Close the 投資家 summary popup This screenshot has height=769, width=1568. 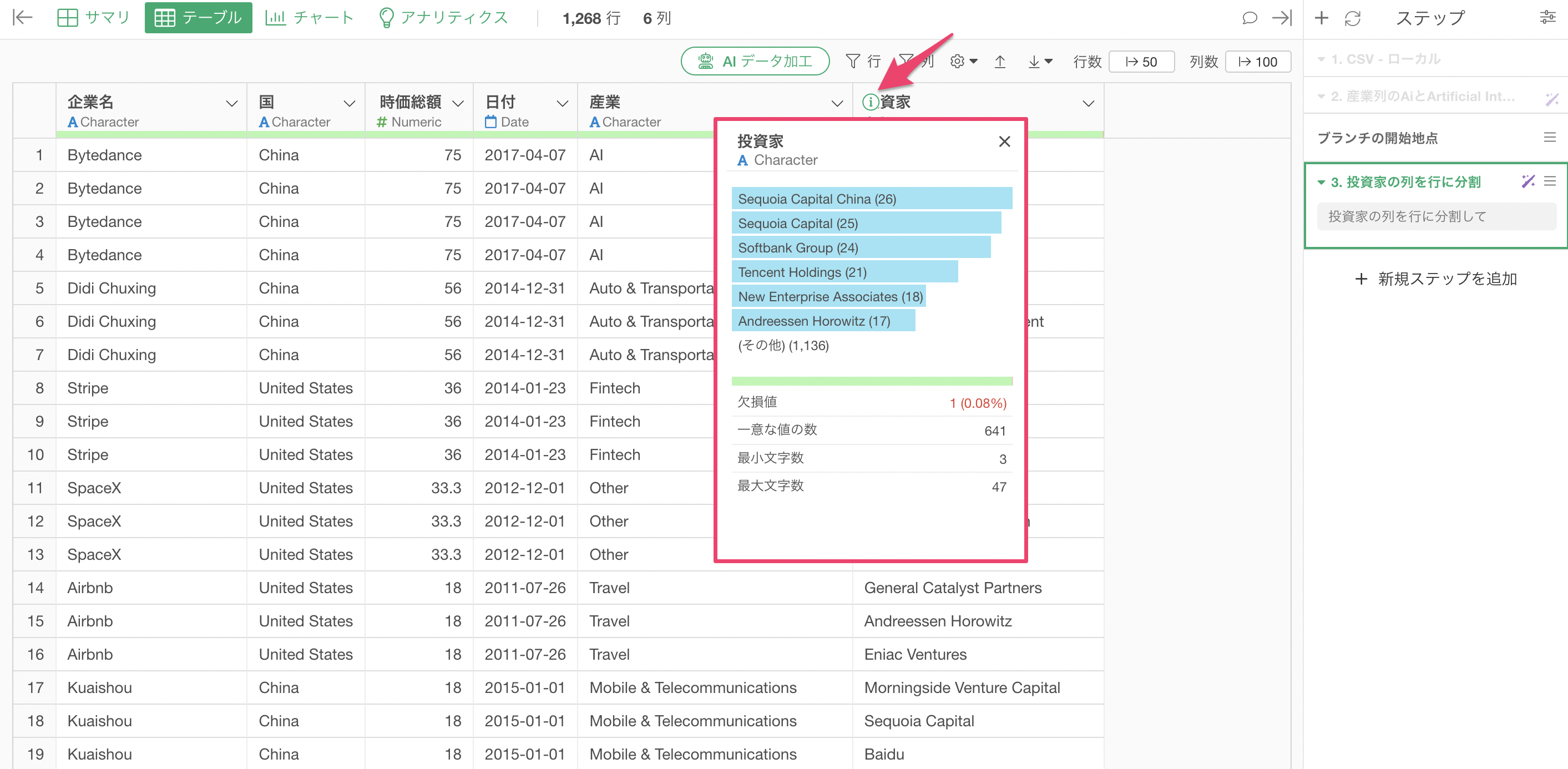(1004, 141)
